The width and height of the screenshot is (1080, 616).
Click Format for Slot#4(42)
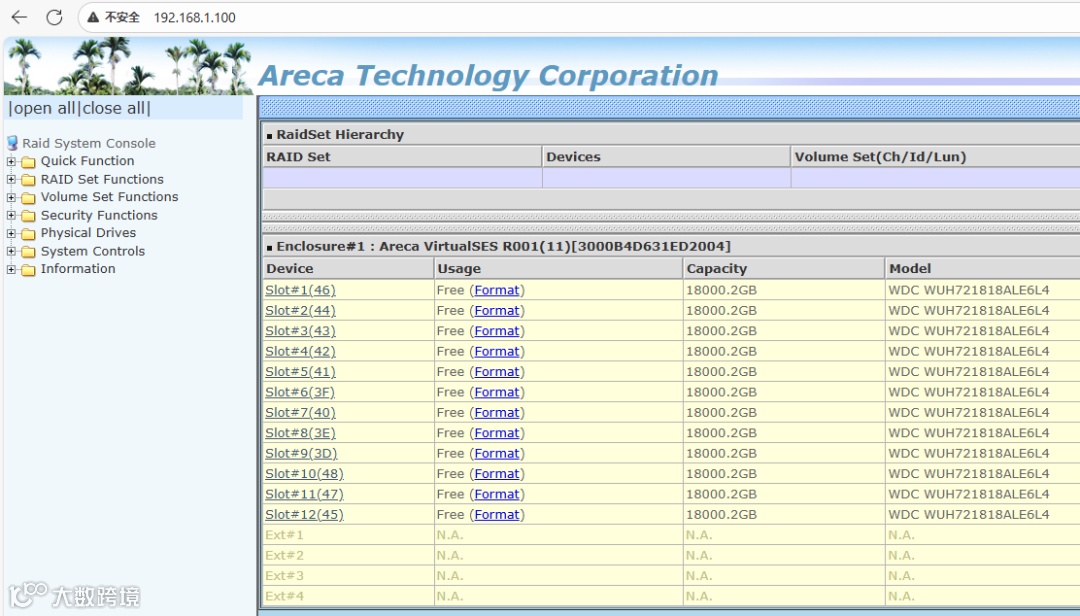coord(497,351)
